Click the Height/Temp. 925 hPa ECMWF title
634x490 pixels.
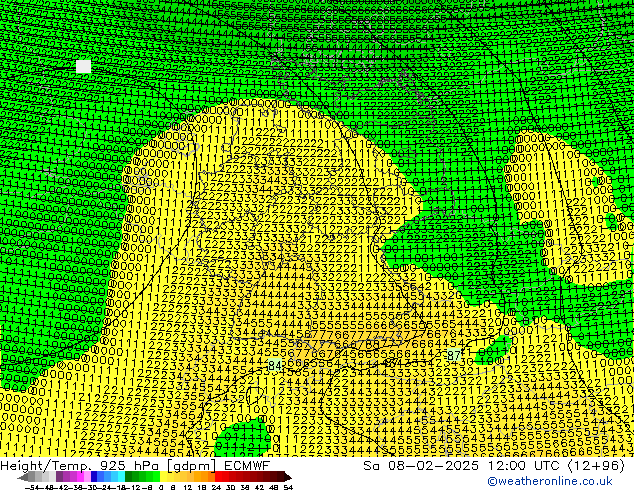tap(135, 466)
